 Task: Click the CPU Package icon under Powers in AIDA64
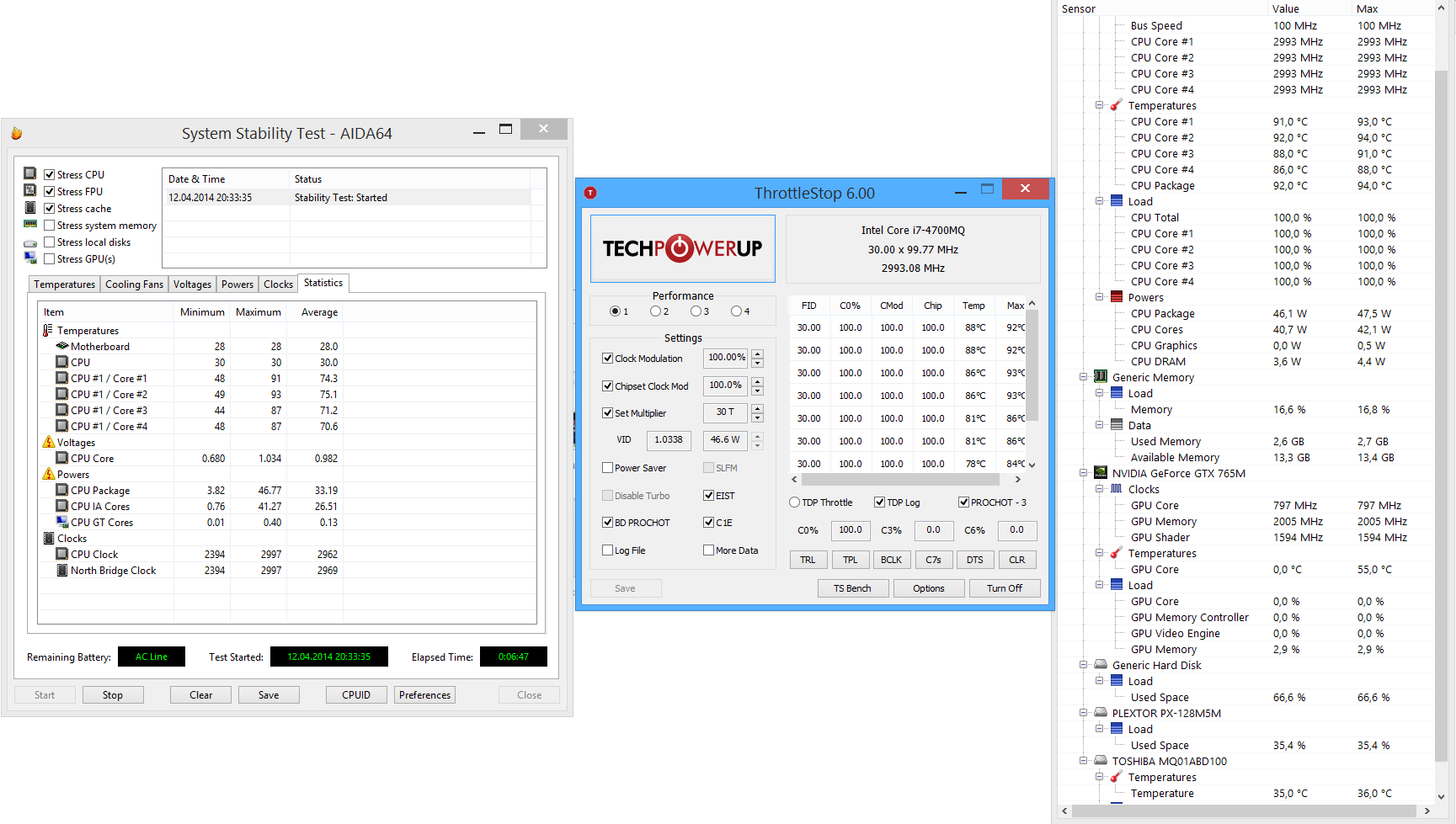click(x=61, y=490)
